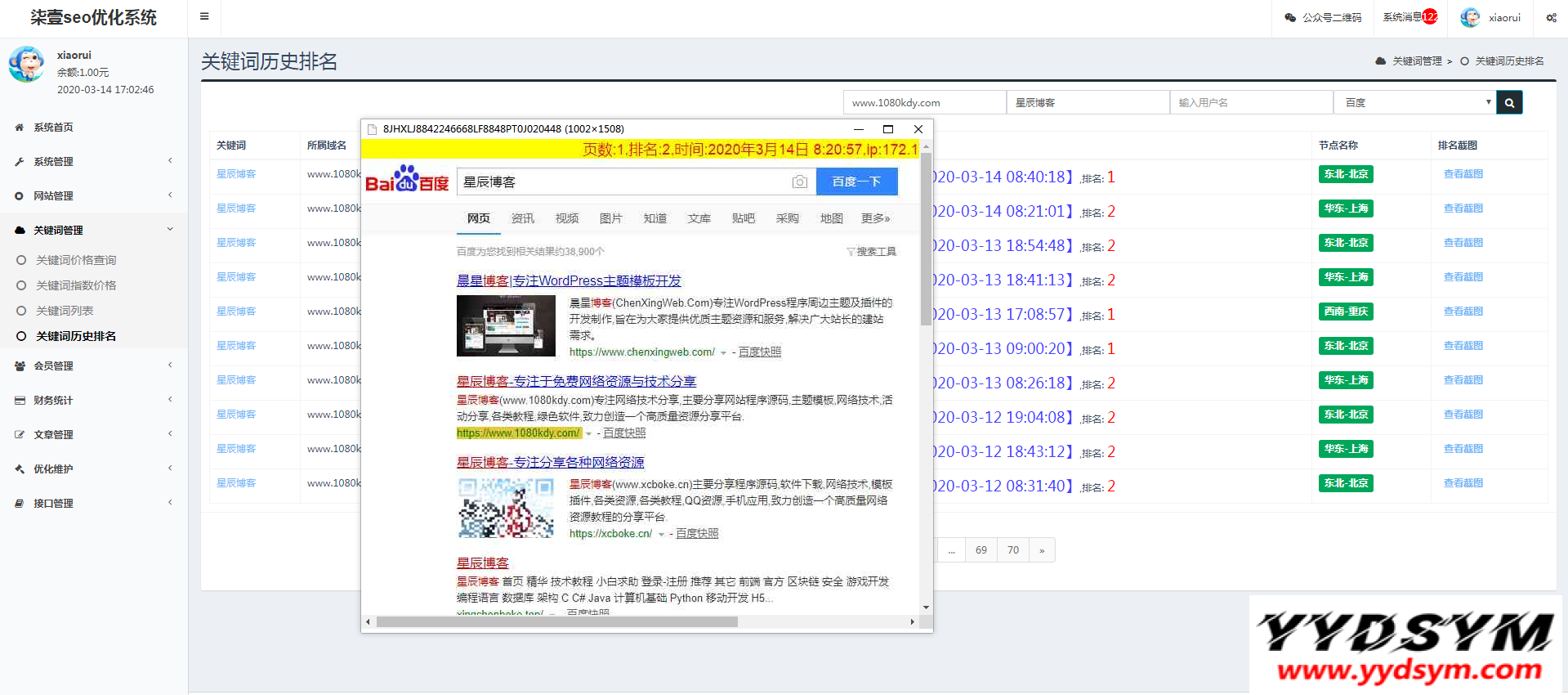Open the 公众号二维码 WeChat icon
The height and width of the screenshot is (695, 1568).
(1290, 17)
